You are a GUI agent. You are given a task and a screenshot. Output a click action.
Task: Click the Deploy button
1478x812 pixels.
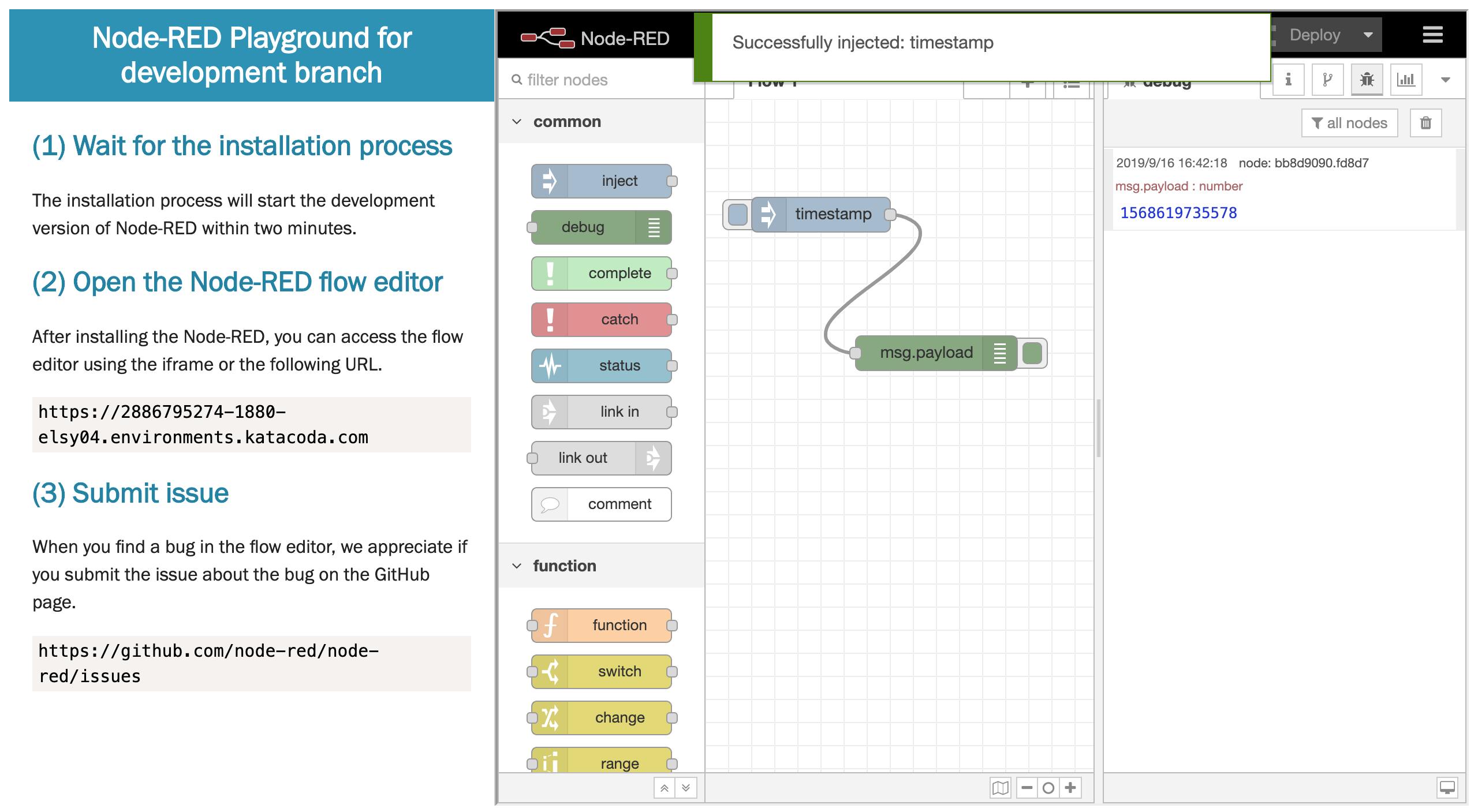point(1315,35)
